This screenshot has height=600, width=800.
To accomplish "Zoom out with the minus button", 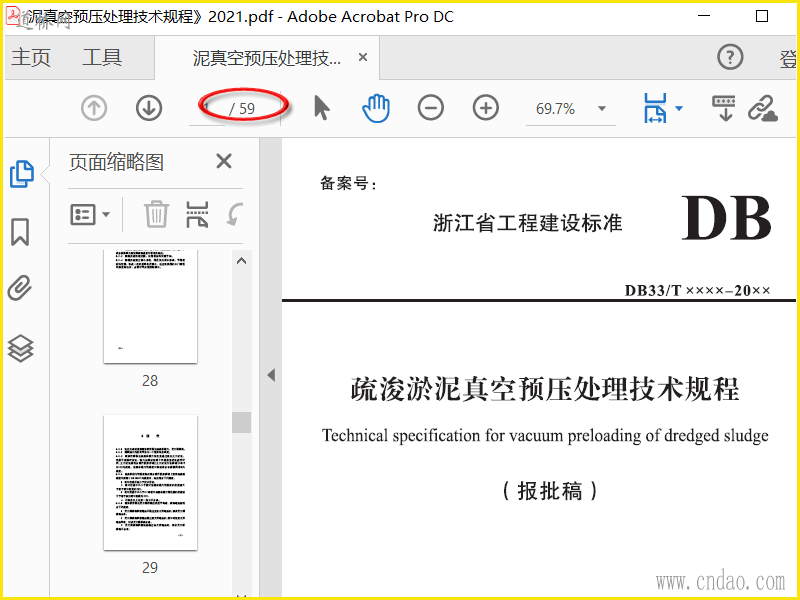I will click(431, 108).
